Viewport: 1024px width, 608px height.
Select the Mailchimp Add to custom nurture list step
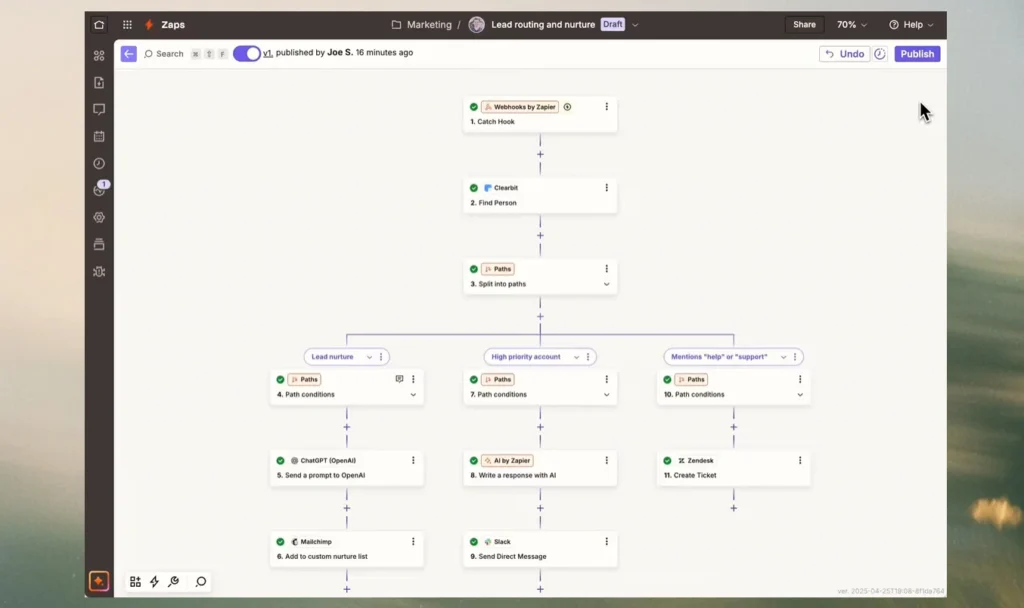[x=347, y=549]
